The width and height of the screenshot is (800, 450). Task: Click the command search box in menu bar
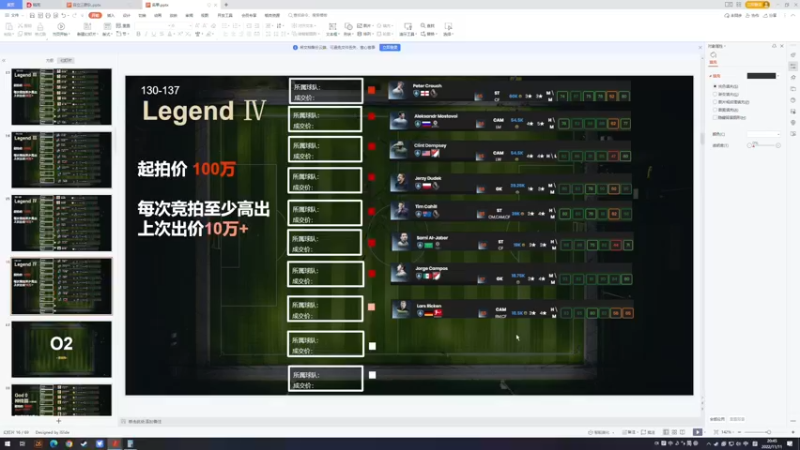tap(310, 15)
